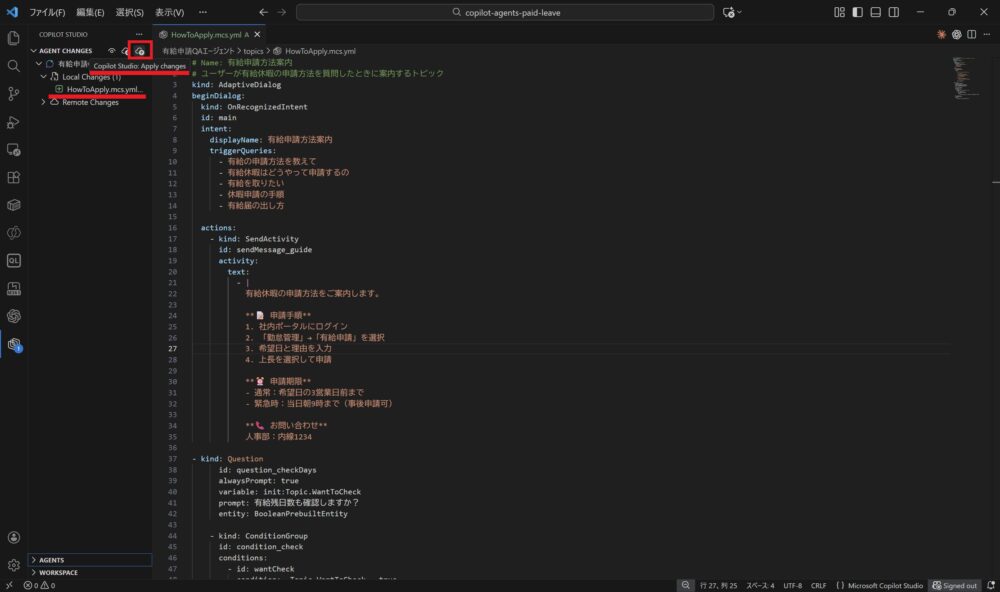1000x592 pixels.
Task: Open the Extensions view in activity bar
Action: pyautogui.click(x=14, y=177)
